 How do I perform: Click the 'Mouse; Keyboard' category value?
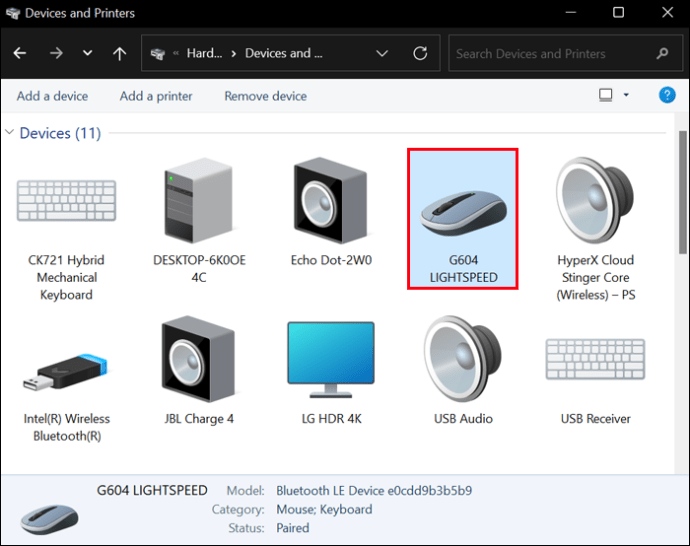pos(324,509)
